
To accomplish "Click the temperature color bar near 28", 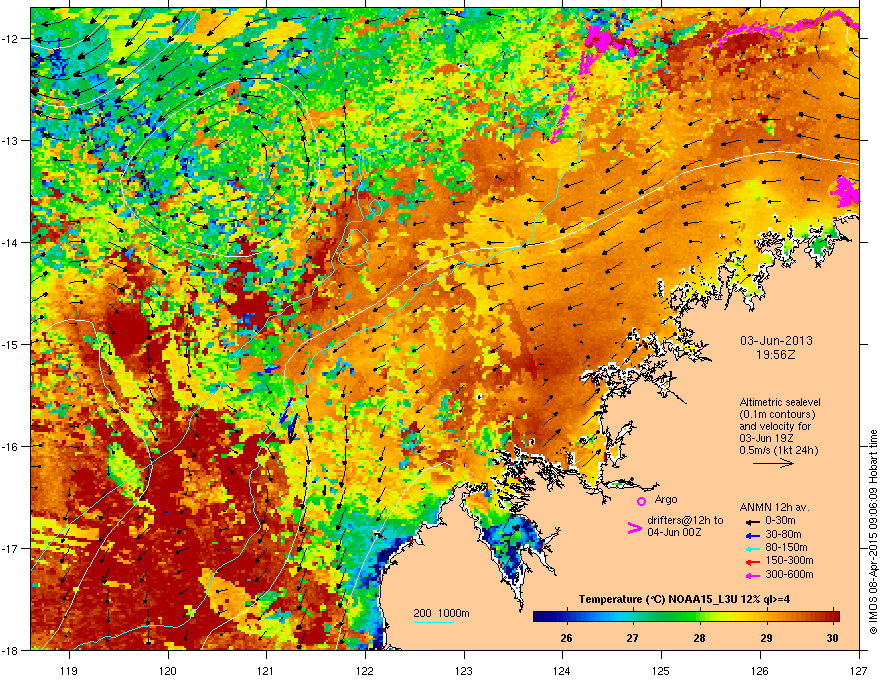I will click(x=699, y=617).
